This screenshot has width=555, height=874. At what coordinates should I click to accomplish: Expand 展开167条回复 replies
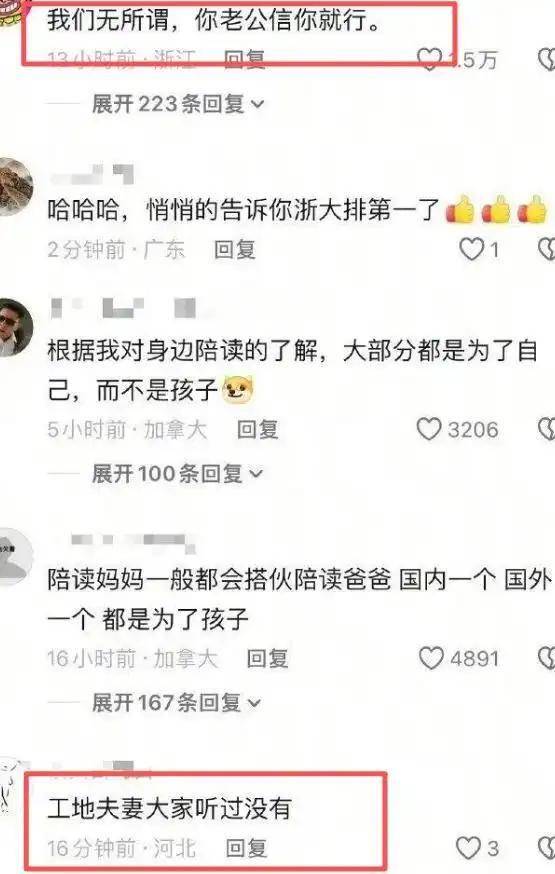[176, 702]
